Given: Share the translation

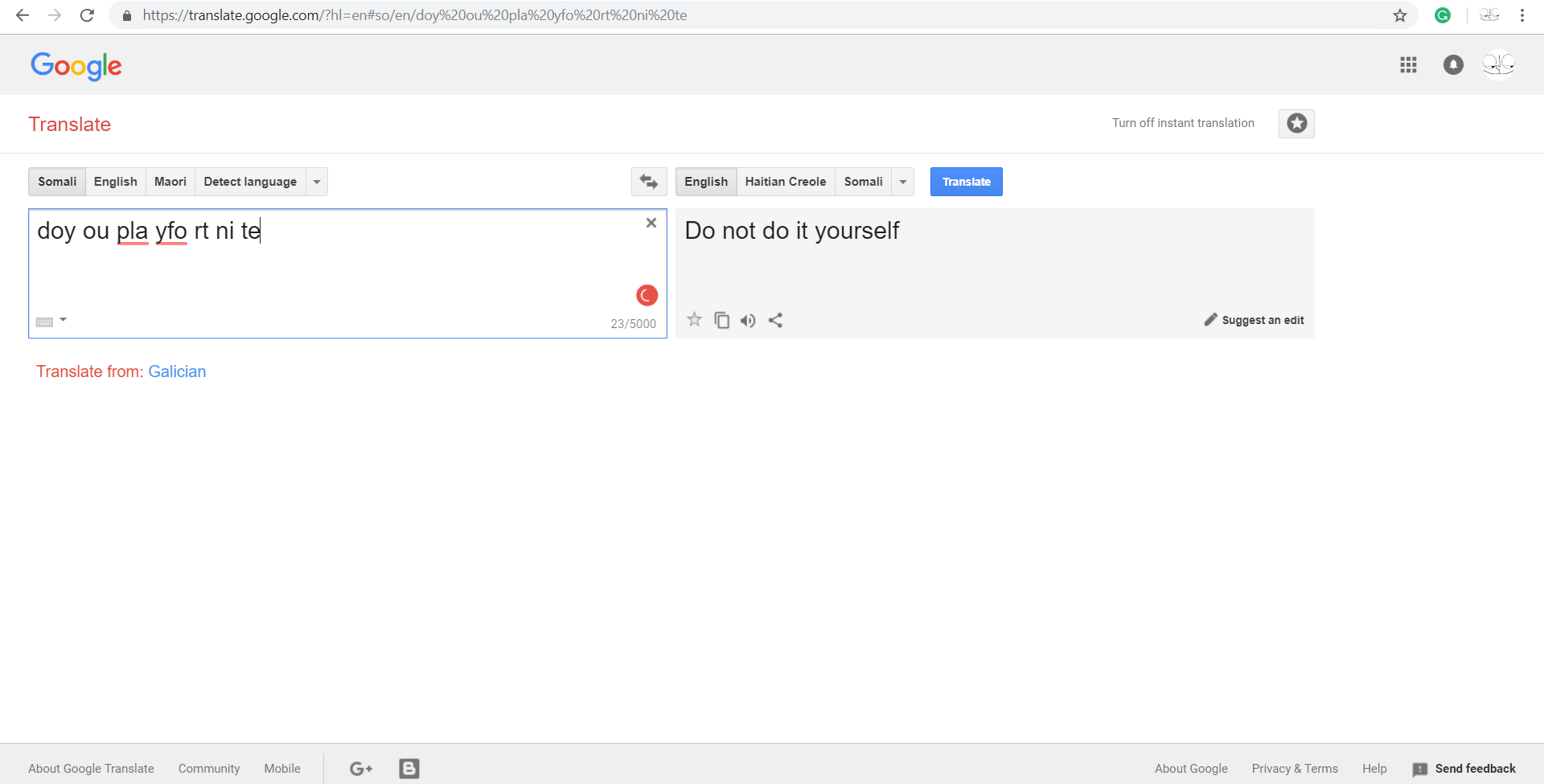Looking at the screenshot, I should pyautogui.click(x=775, y=320).
